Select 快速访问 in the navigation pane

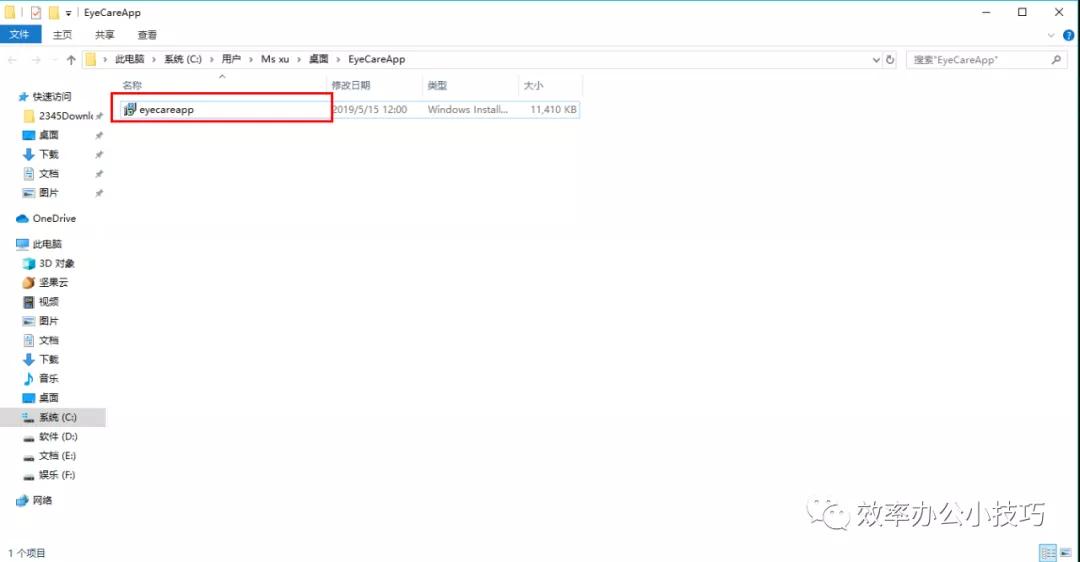[52, 96]
